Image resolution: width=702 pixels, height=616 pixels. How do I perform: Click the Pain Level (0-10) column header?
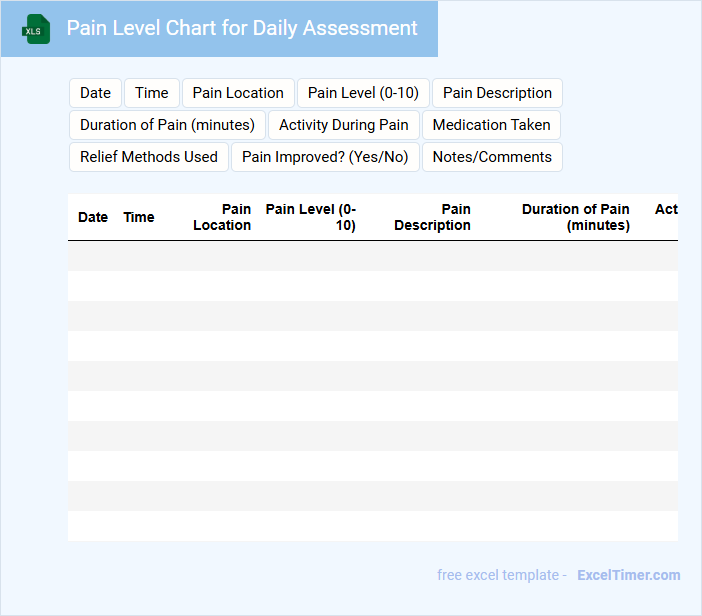[x=311, y=217]
